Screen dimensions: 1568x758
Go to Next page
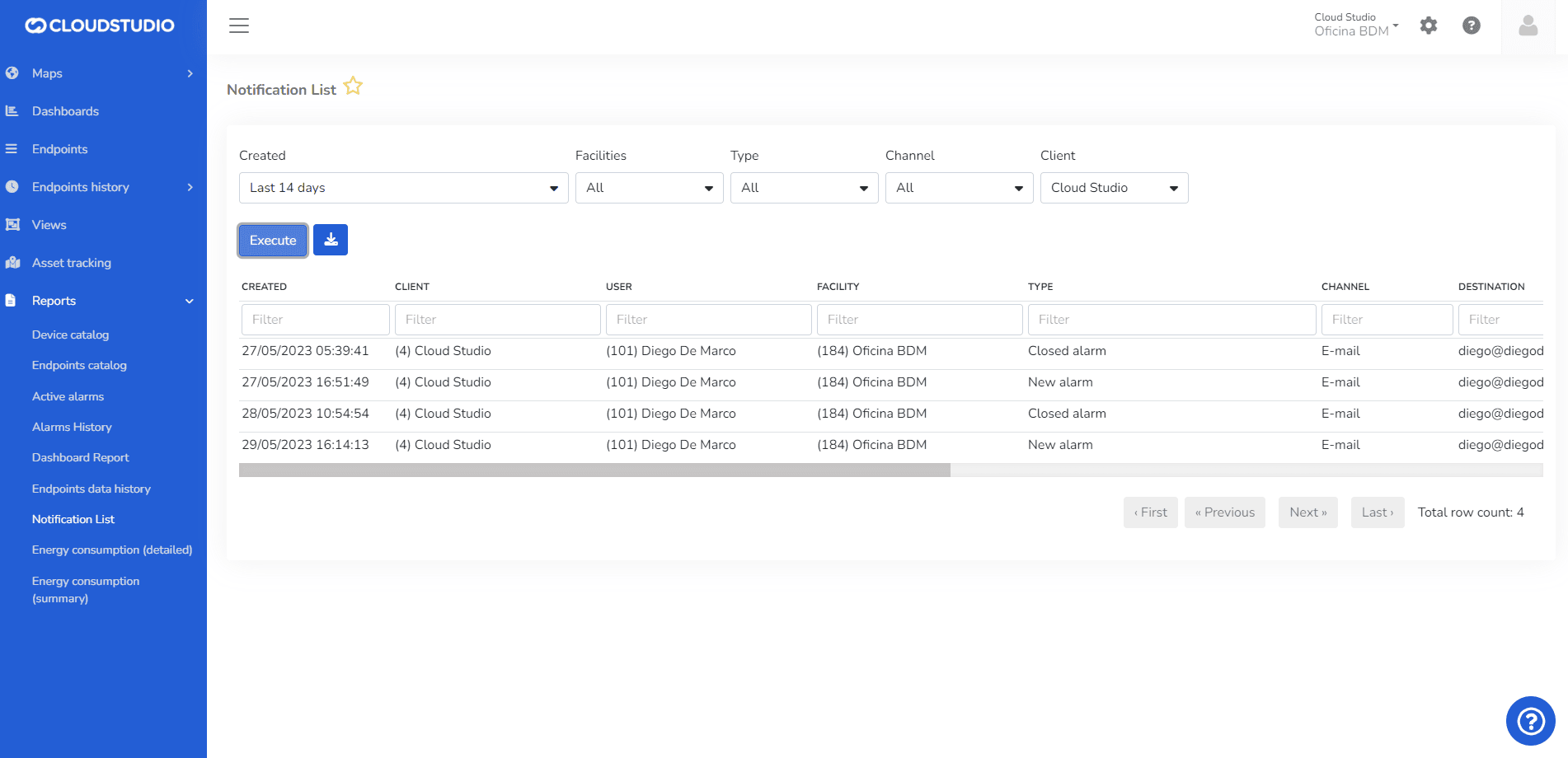click(1308, 512)
